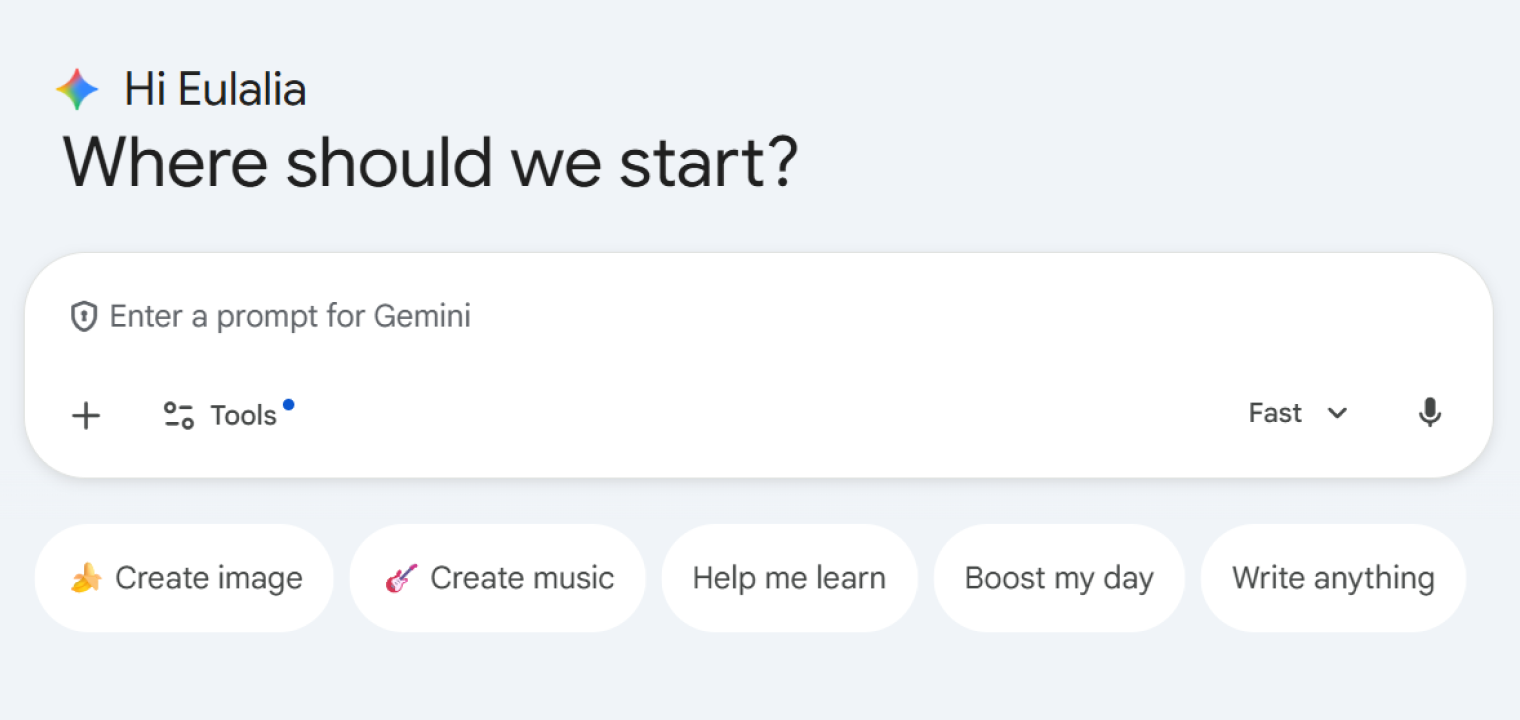Select the Create music suggestion

(x=497, y=577)
